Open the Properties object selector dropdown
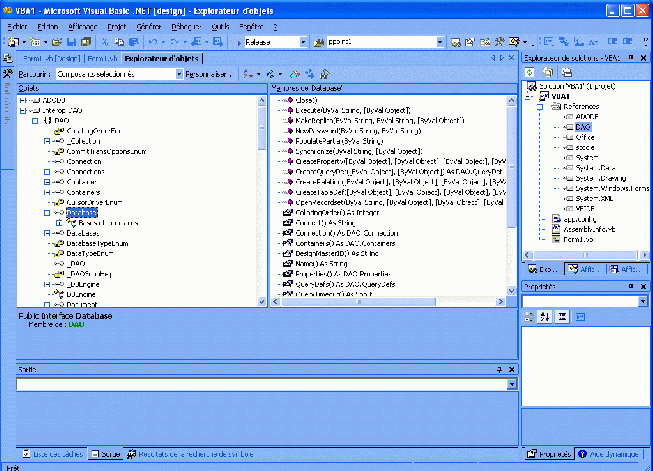Image resolution: width=653 pixels, height=471 pixels. (x=643, y=301)
